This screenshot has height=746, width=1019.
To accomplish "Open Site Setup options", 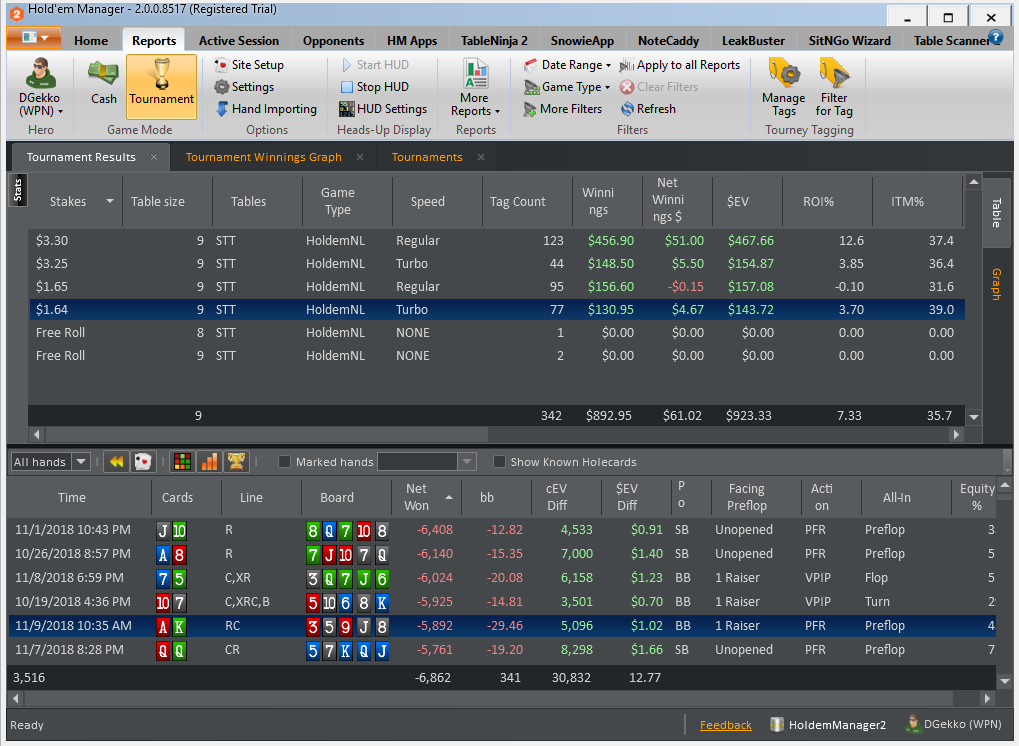I will 250,65.
